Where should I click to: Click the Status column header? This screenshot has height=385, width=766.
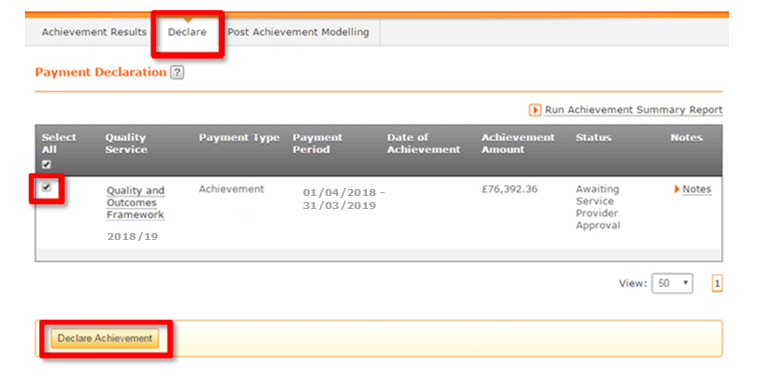tap(593, 138)
